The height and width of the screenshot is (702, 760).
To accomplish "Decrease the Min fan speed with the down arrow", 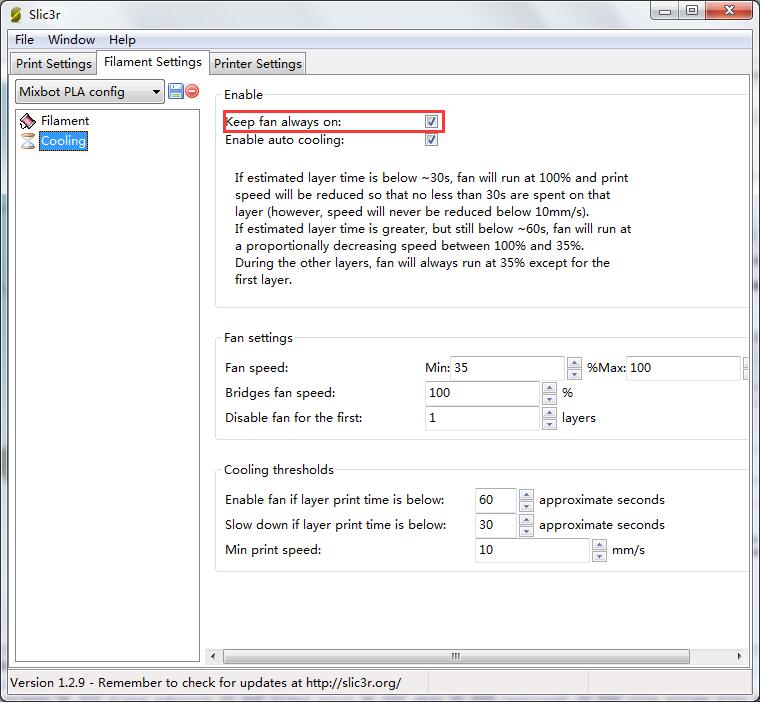I will click(x=574, y=374).
